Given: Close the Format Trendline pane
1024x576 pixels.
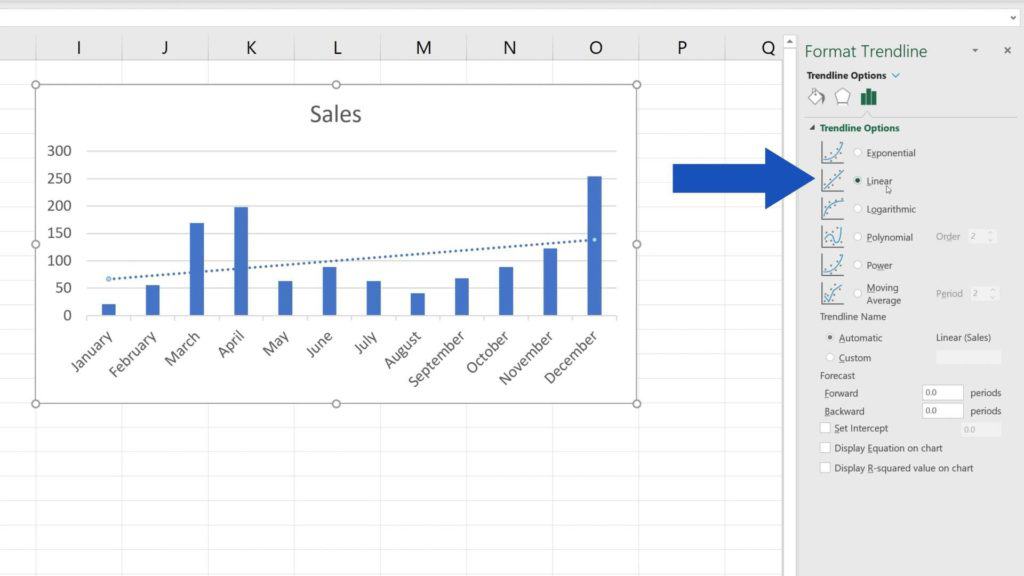Looking at the screenshot, I should (x=1007, y=50).
